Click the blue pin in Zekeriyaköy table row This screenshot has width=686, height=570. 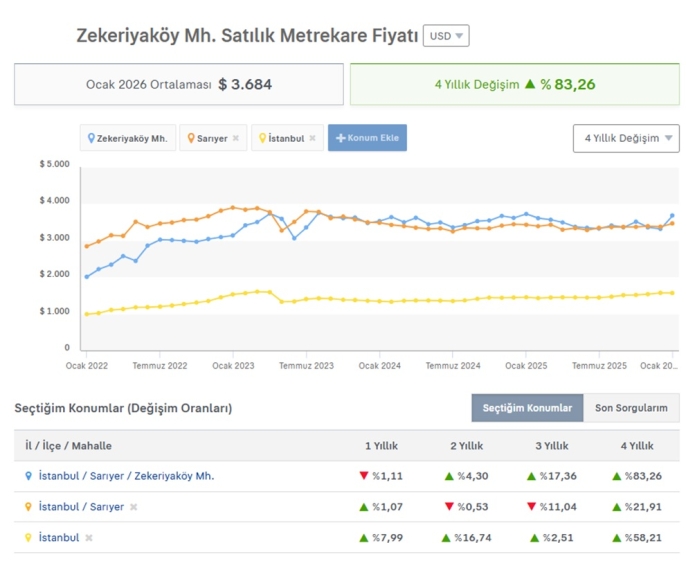pos(28,476)
